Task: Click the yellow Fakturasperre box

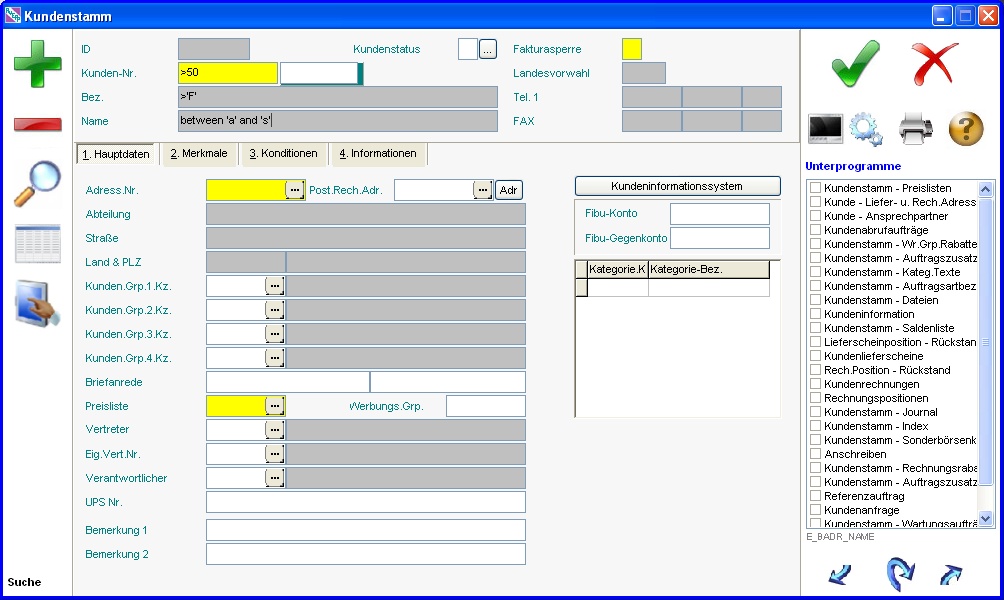Action: click(x=632, y=49)
